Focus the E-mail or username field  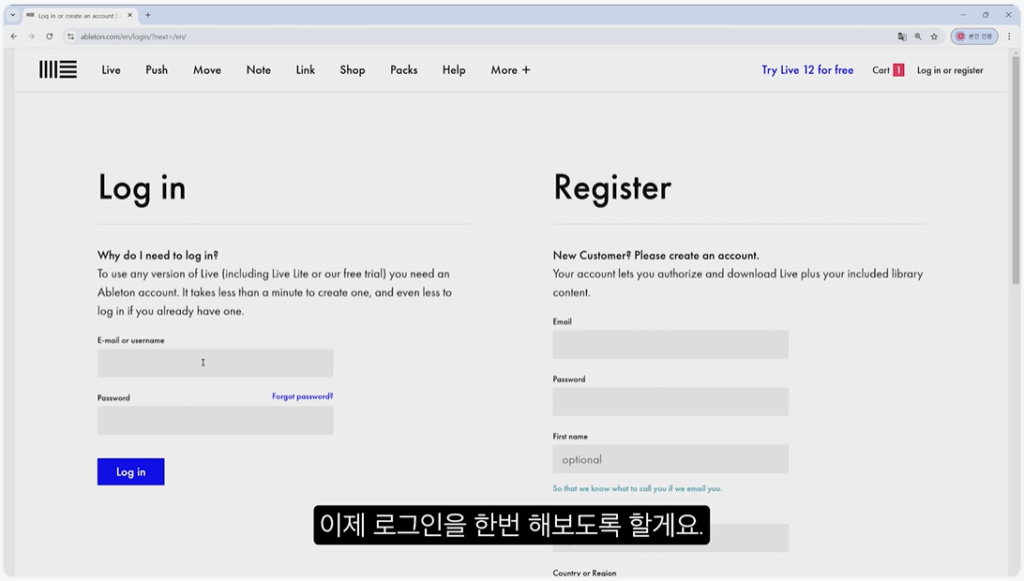pyautogui.click(x=215, y=363)
